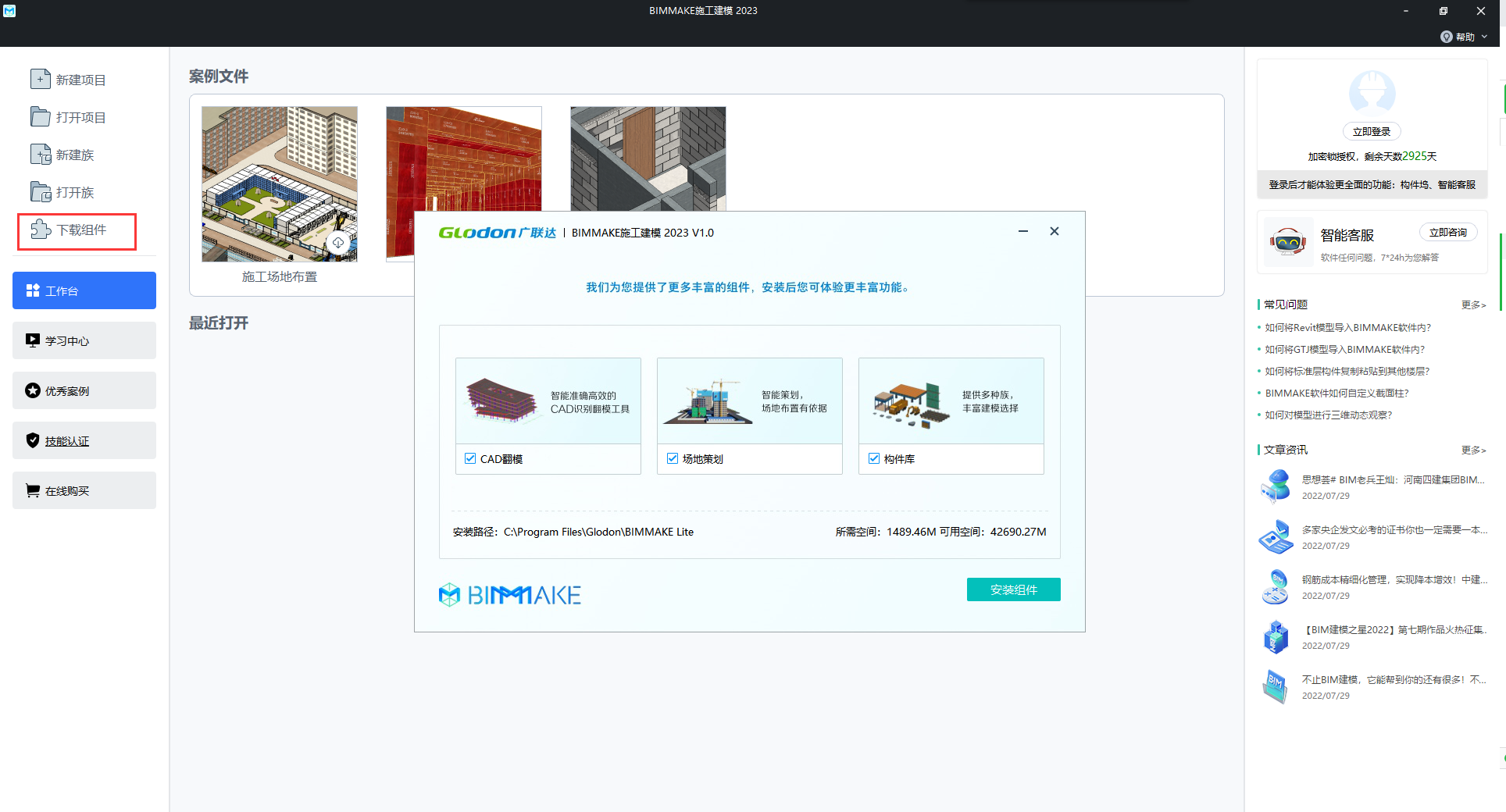This screenshot has width=1506, height=812.
Task: Expand 更多 for 常见问题
Action: 1473,304
